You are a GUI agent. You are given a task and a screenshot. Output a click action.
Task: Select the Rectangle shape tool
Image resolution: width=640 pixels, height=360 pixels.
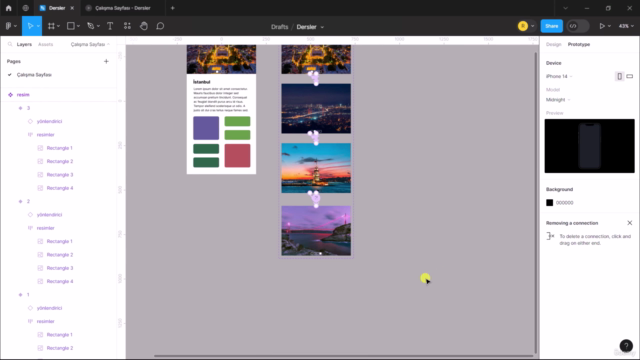[71, 26]
